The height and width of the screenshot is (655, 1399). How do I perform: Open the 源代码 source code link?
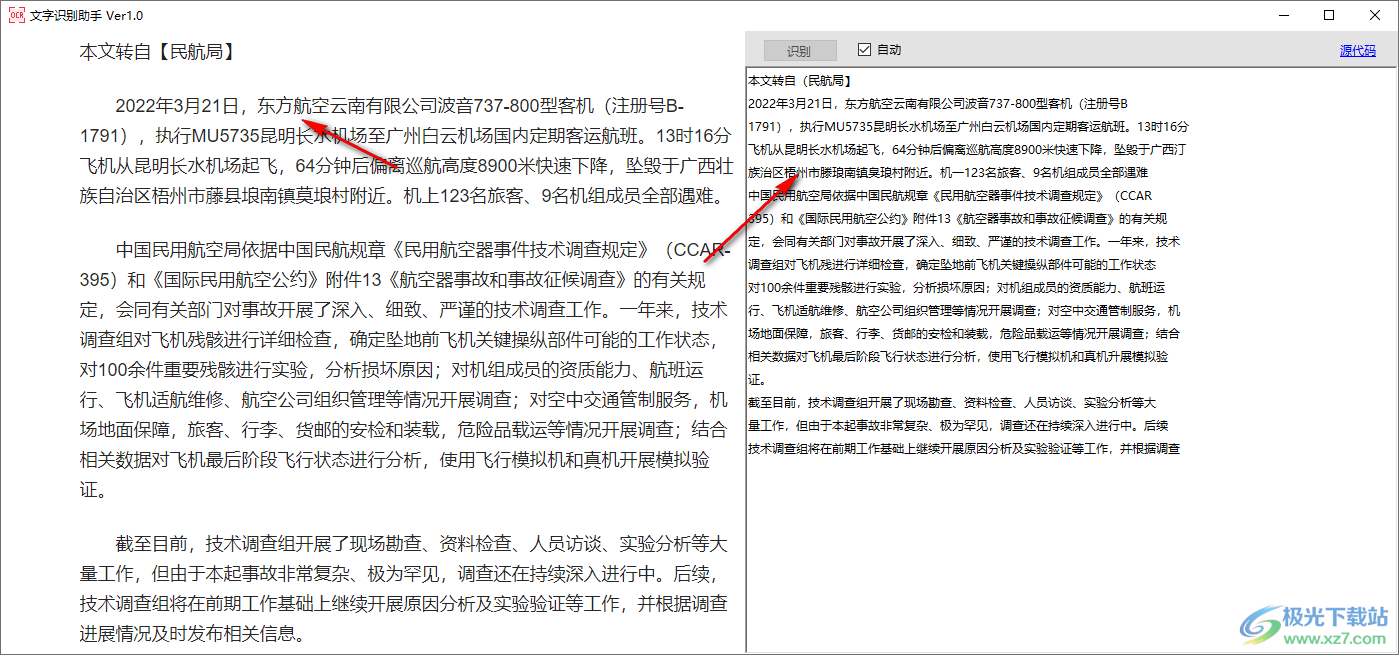[x=1358, y=50]
